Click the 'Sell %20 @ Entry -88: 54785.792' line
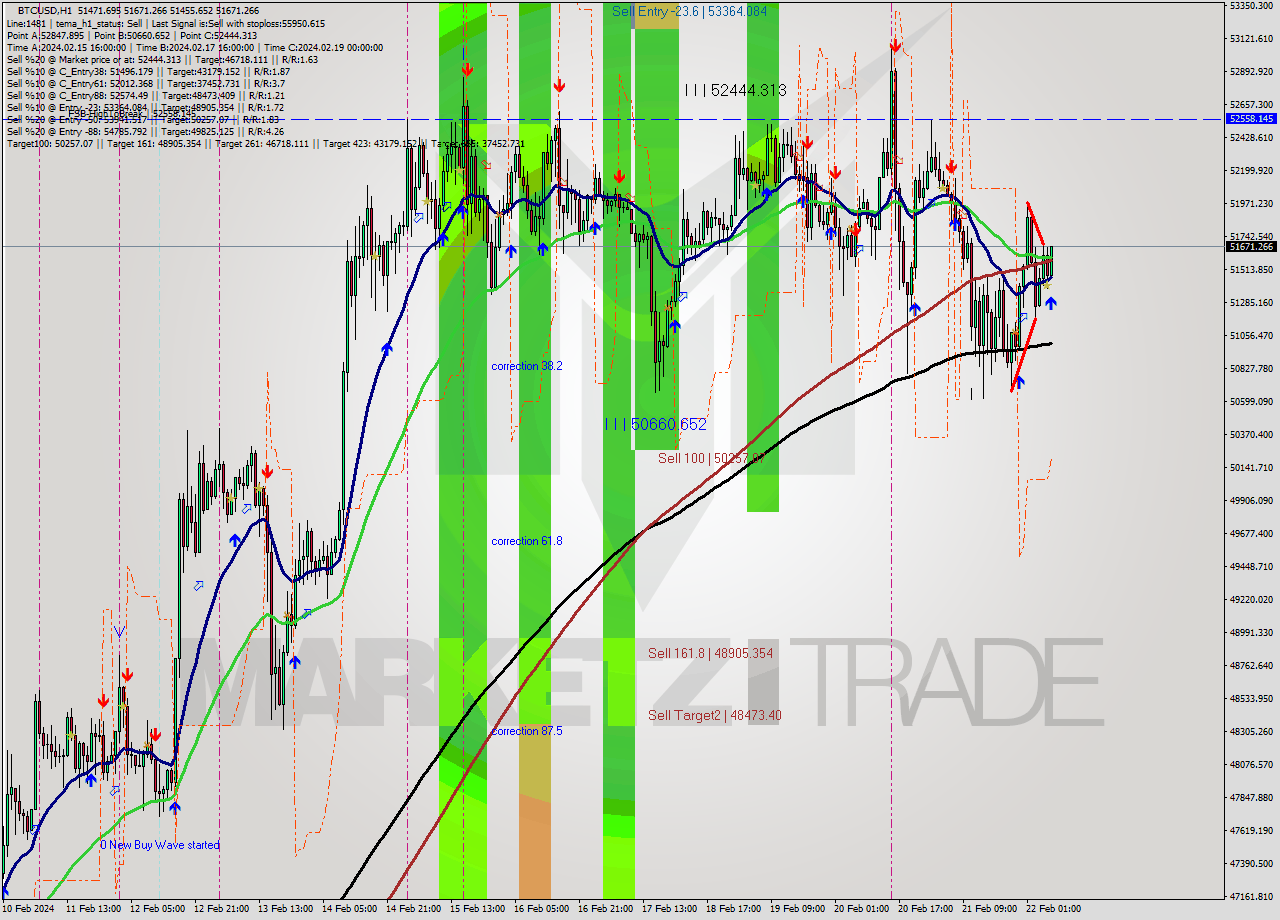Screen dimensions: 1280x920 (144, 131)
